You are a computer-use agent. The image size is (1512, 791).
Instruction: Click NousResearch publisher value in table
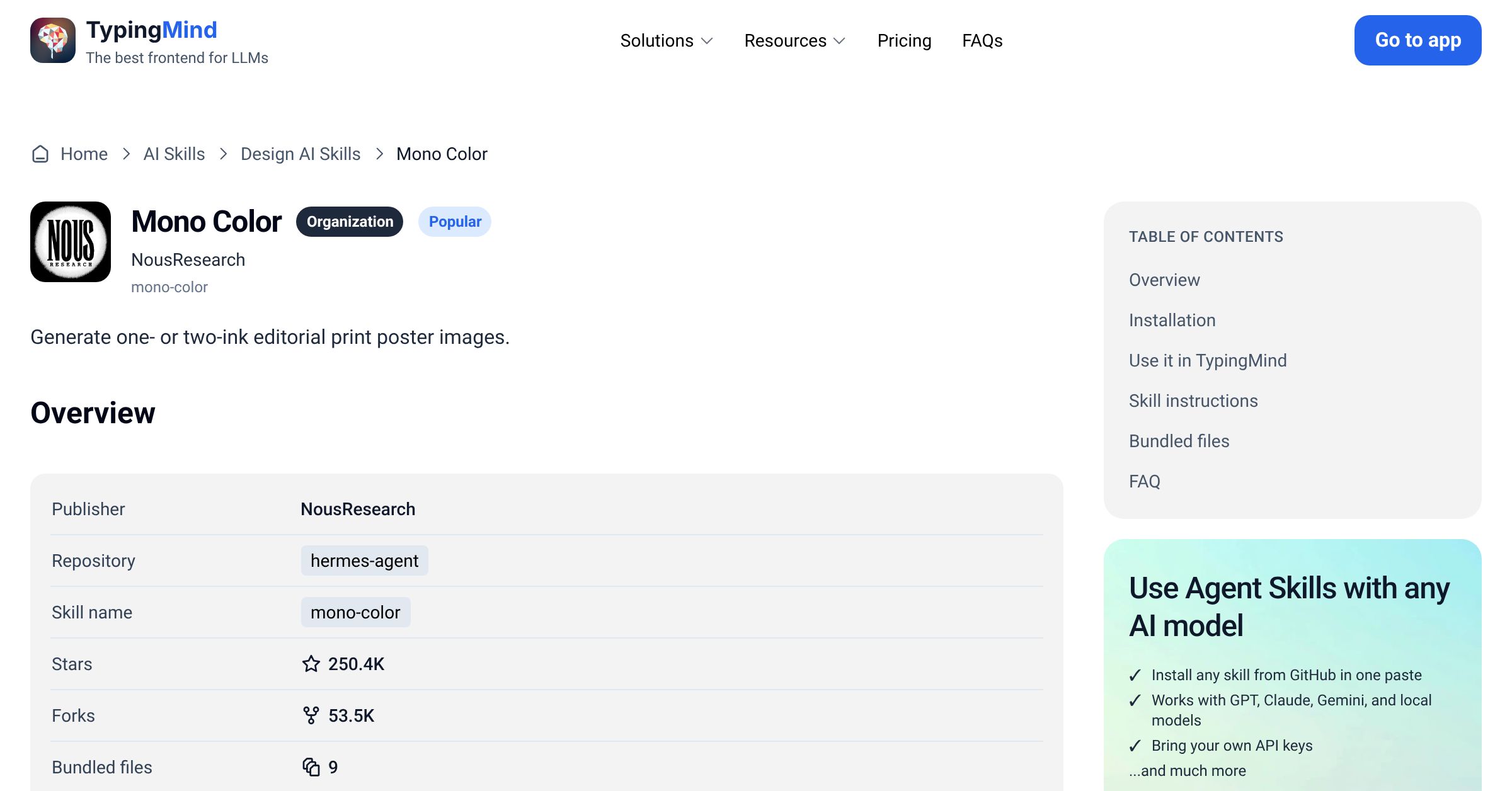tap(358, 509)
